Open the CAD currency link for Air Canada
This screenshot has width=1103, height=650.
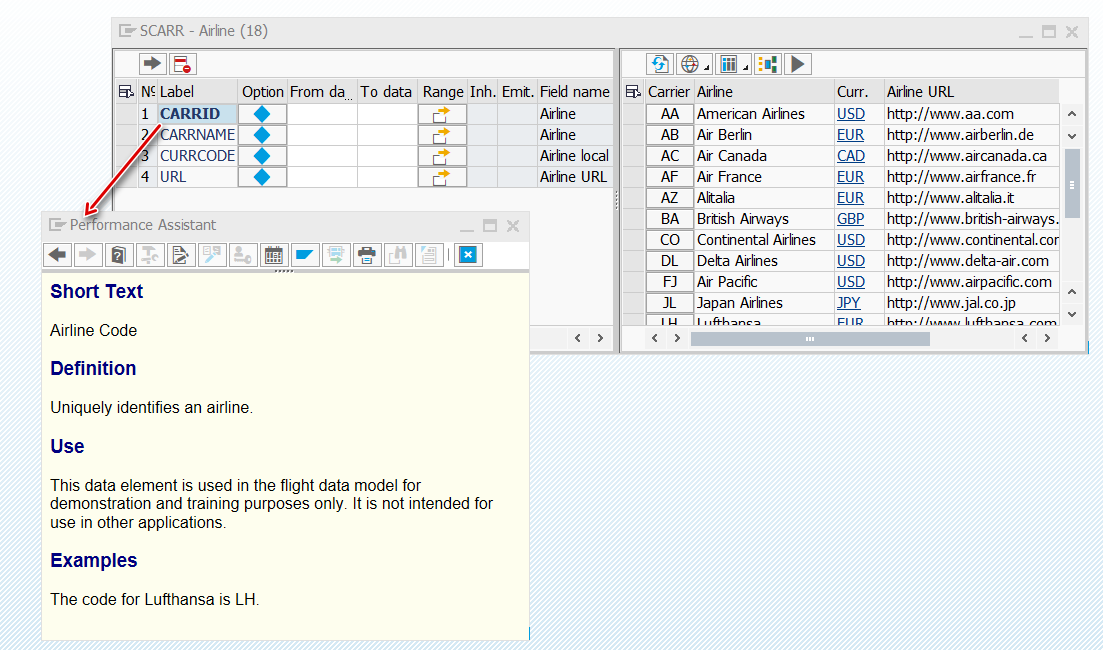[850, 156]
